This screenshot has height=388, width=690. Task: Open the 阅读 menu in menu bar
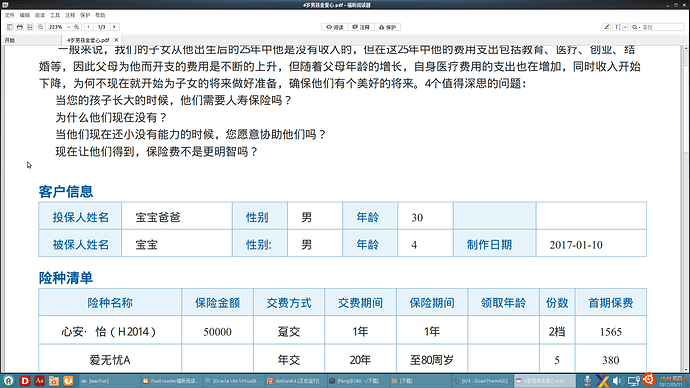(x=40, y=15)
